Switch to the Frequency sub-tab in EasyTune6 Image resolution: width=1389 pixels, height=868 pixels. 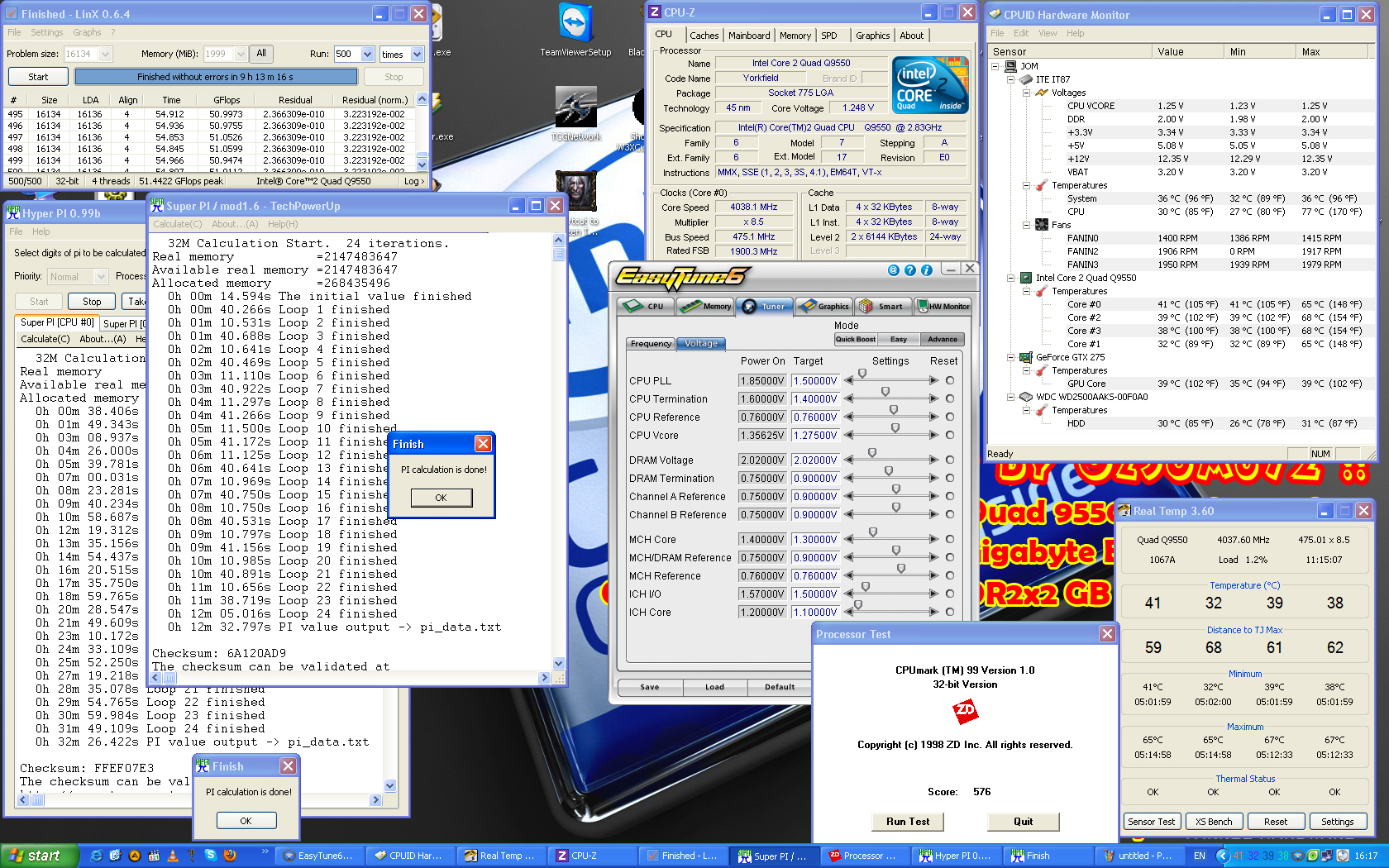pyautogui.click(x=652, y=344)
